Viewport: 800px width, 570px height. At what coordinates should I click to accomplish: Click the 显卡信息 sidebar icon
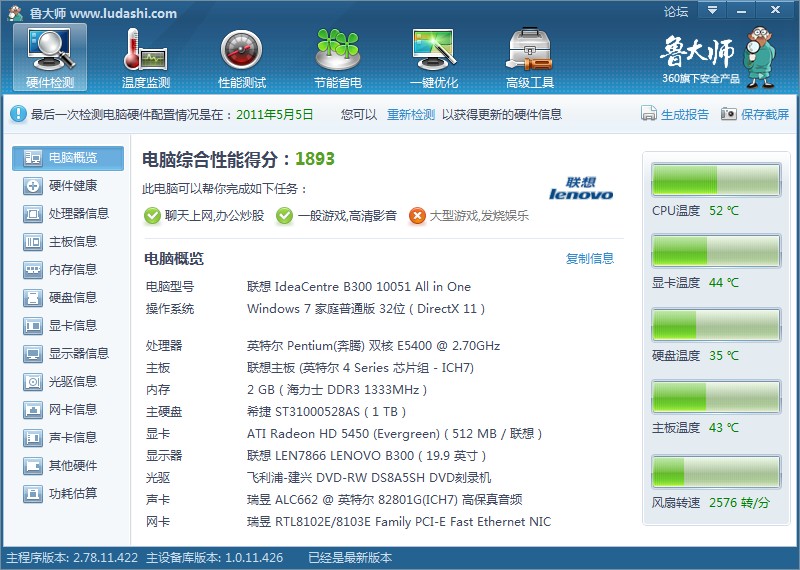click(33, 326)
